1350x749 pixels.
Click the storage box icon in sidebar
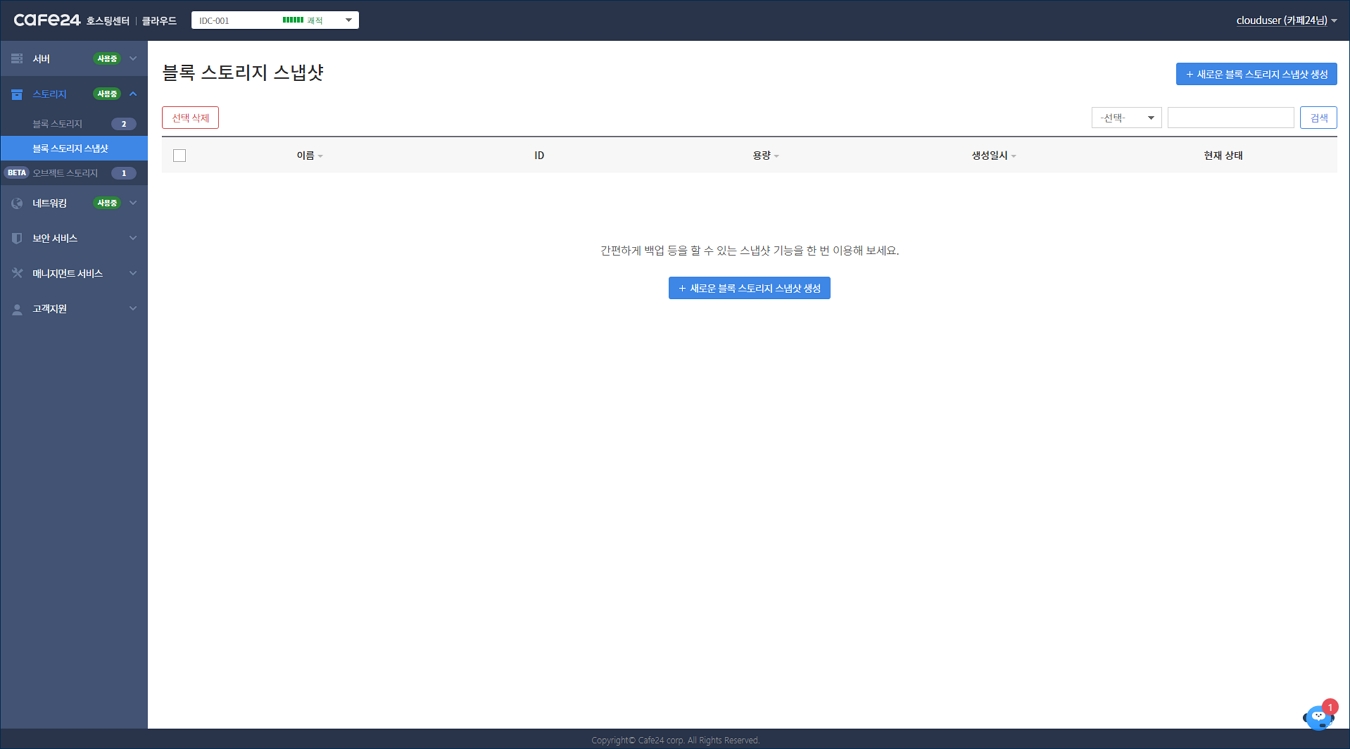pos(17,94)
